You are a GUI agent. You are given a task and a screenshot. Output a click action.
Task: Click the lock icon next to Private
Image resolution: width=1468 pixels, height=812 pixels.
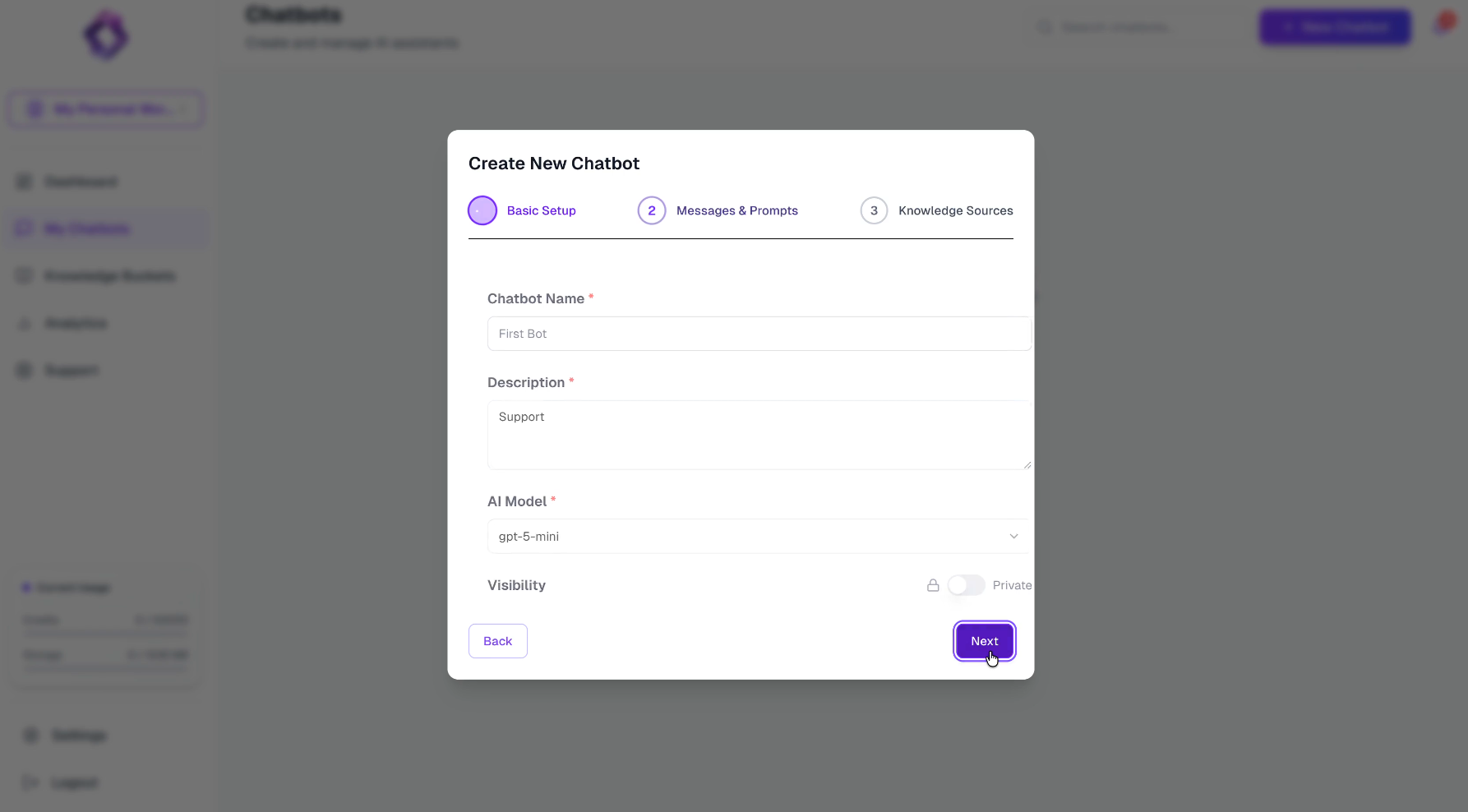pos(933,585)
